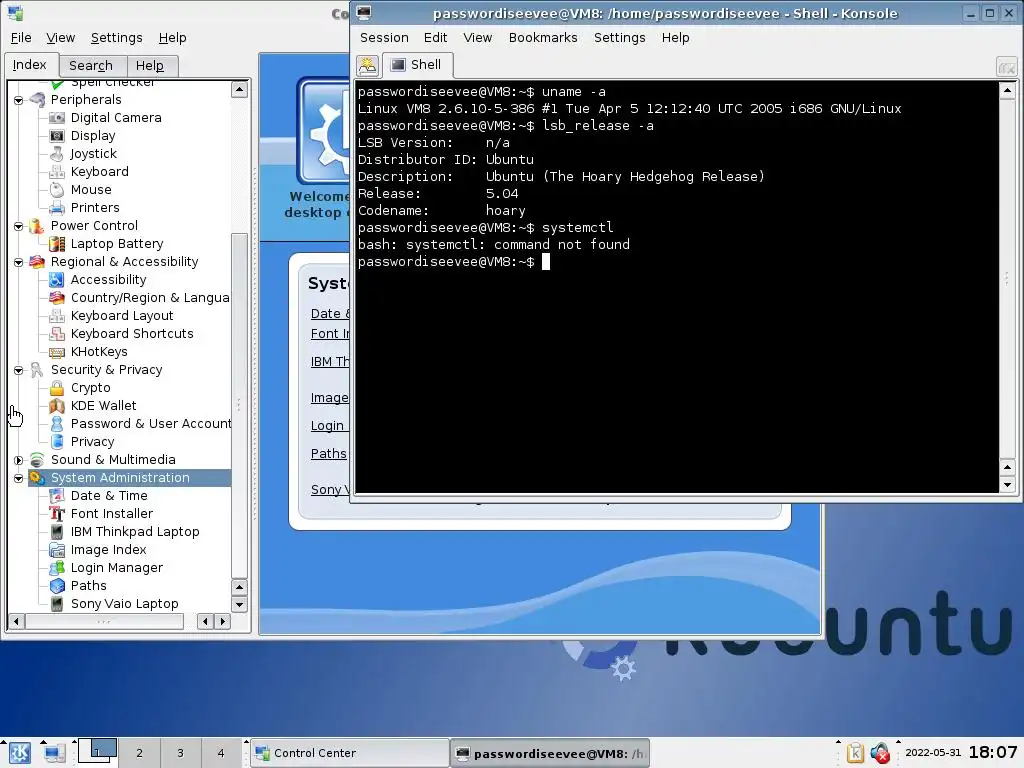This screenshot has height=768, width=1024.
Task: Open Control Center Settings menu
Action: pos(116,38)
